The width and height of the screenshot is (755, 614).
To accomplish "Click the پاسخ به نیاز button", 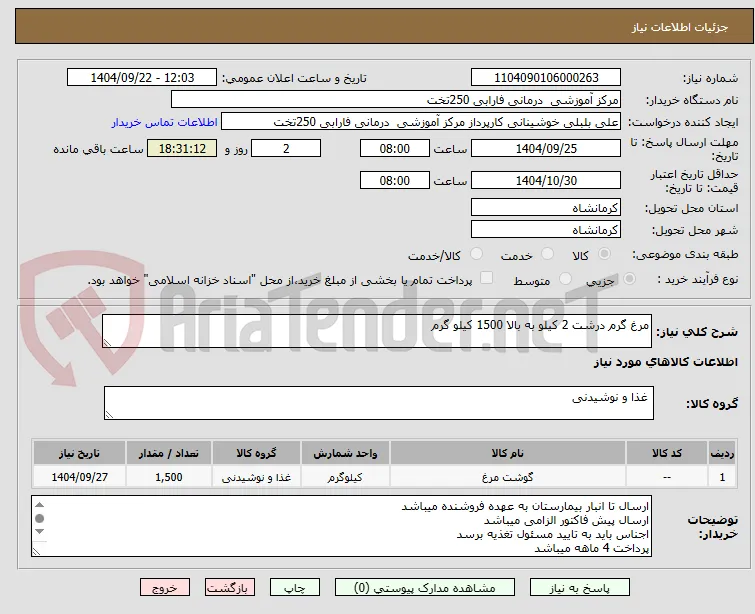I will (579, 588).
